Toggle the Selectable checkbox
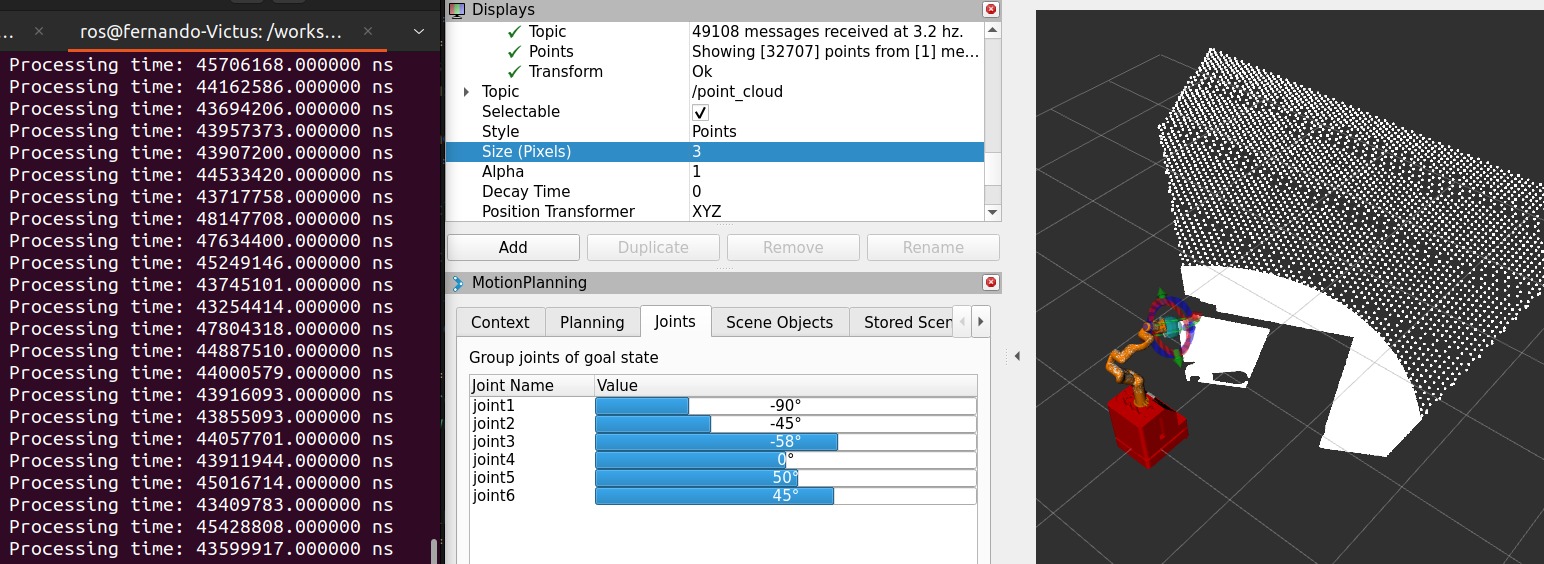The image size is (1544, 564). (x=700, y=112)
